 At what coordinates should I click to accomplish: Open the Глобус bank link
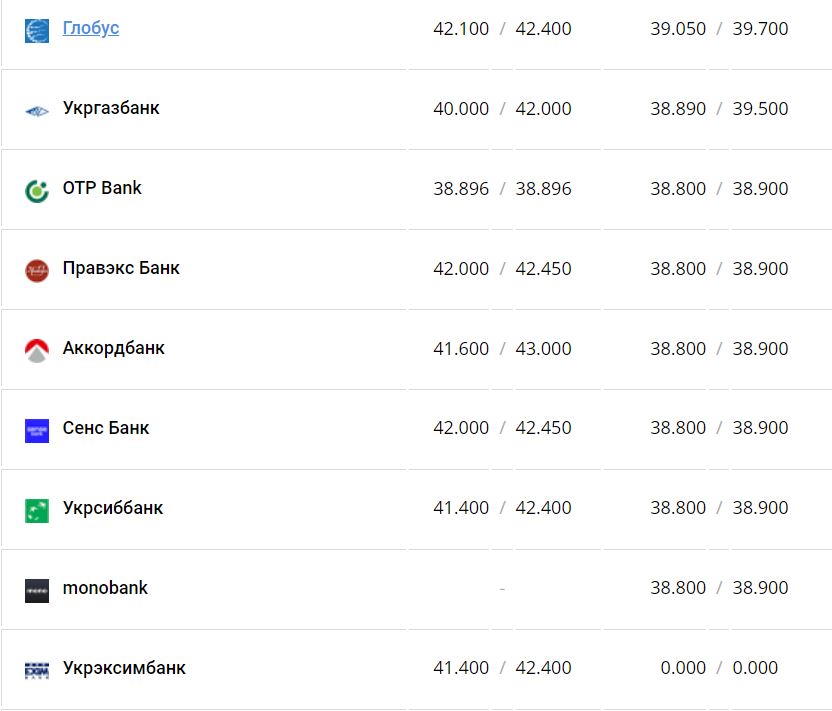pyautogui.click(x=91, y=28)
